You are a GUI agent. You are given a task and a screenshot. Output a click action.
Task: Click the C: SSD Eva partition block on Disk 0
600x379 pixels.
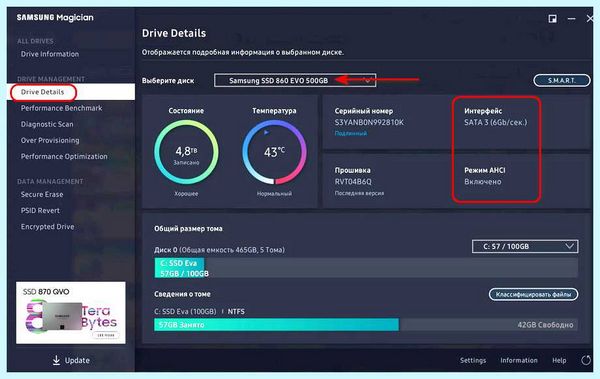point(179,268)
